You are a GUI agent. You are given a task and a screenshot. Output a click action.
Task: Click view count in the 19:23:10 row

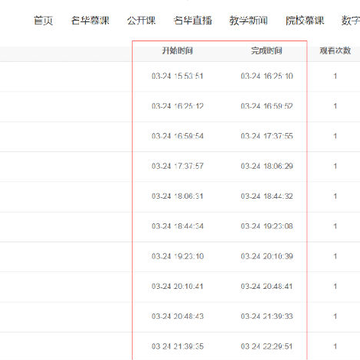coord(335,256)
